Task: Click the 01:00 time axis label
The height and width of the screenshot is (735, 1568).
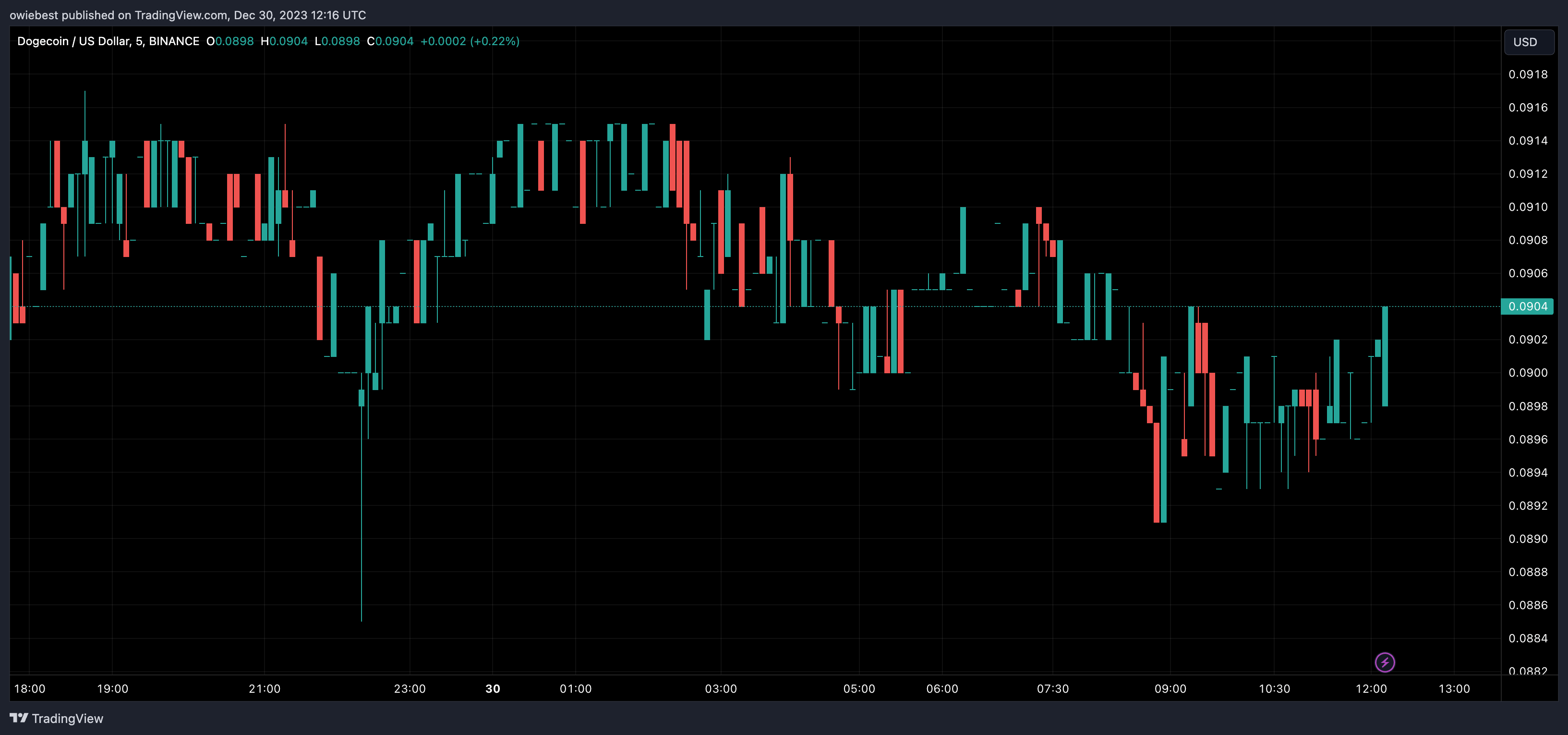Action: click(x=575, y=689)
